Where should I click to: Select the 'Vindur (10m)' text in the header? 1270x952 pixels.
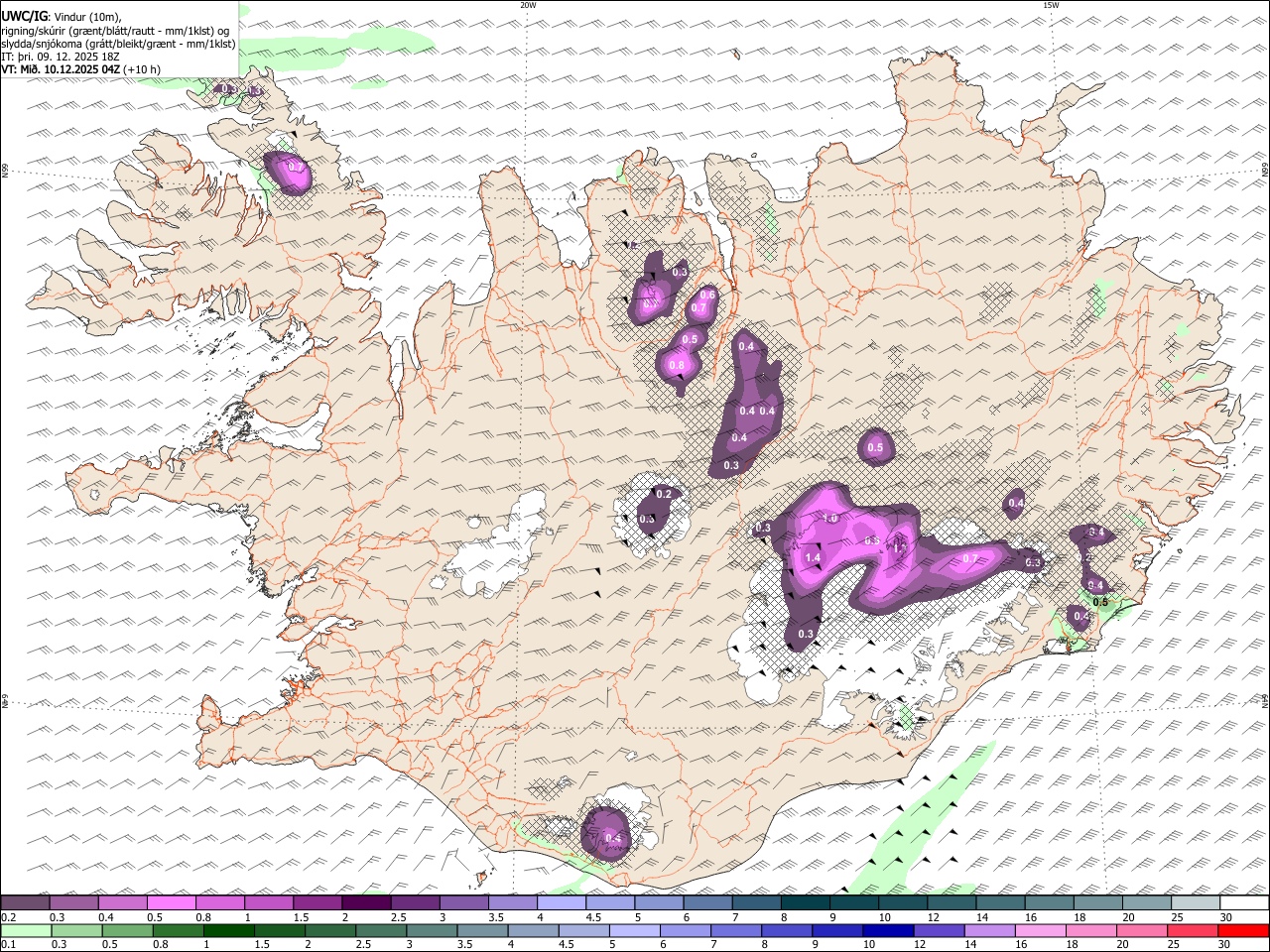(x=86, y=16)
